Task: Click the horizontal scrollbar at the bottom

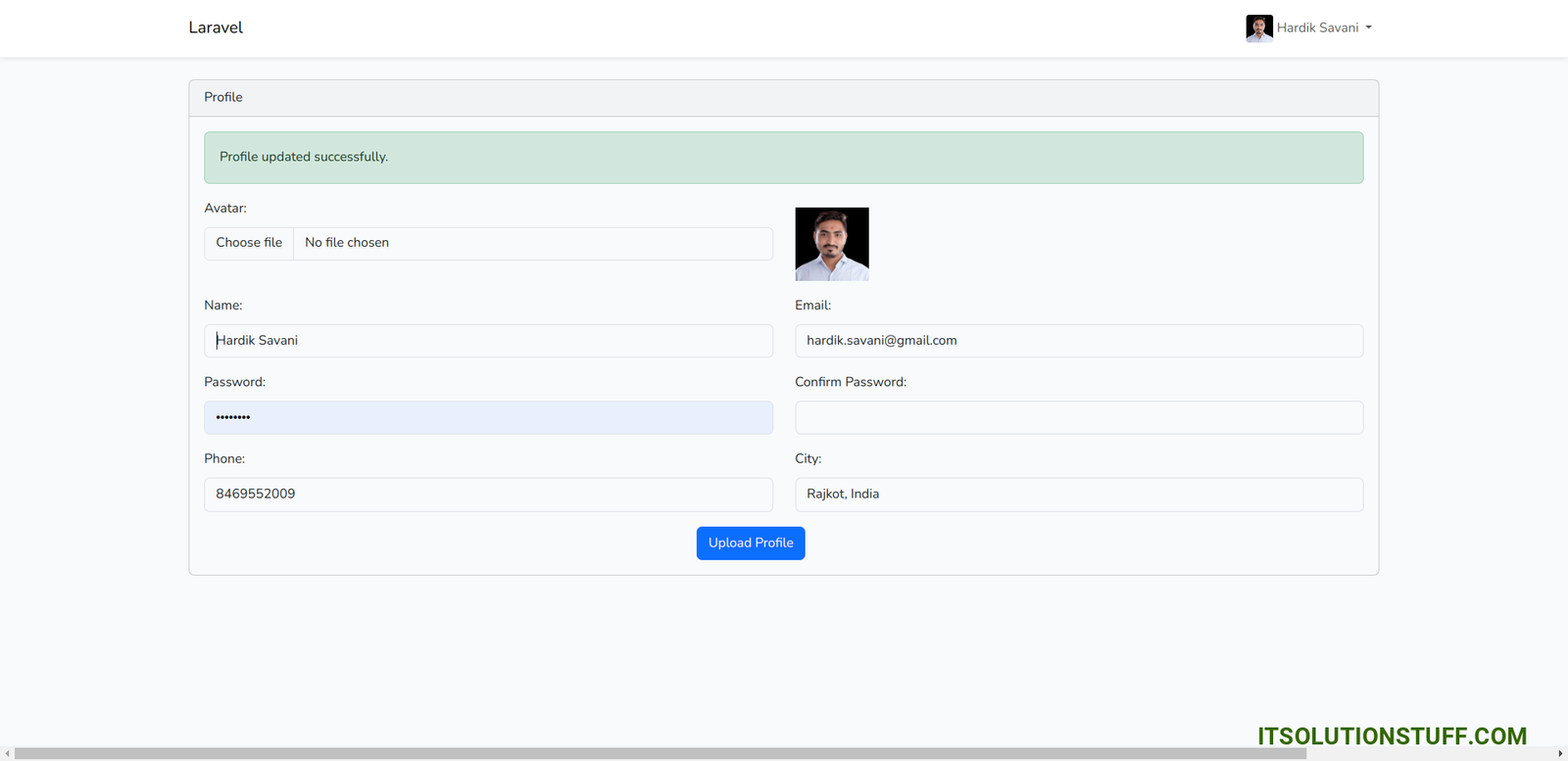Action: (x=660, y=753)
